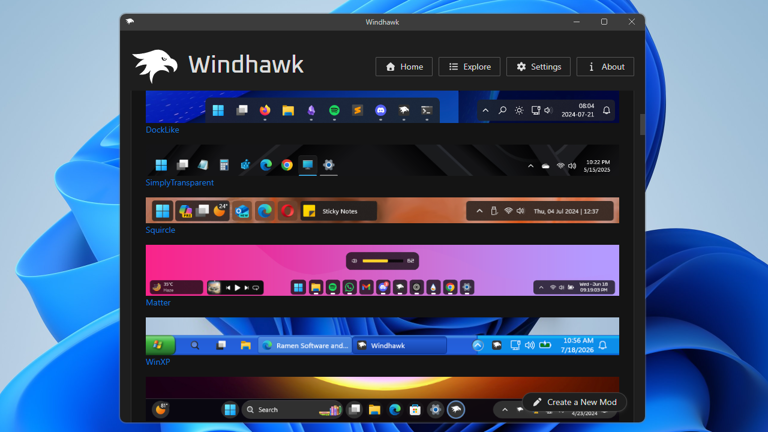Click Edge icon in Squircle preview

click(x=265, y=211)
